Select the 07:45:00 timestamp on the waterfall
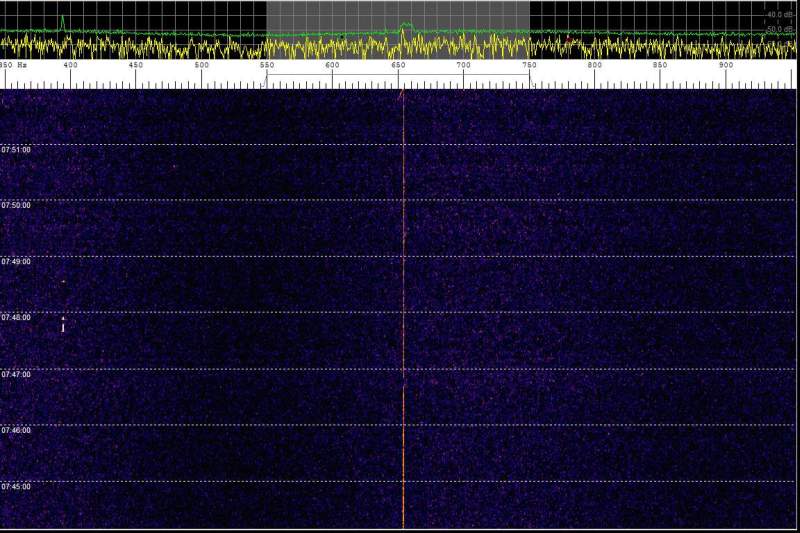The image size is (800, 533). click(x=16, y=486)
